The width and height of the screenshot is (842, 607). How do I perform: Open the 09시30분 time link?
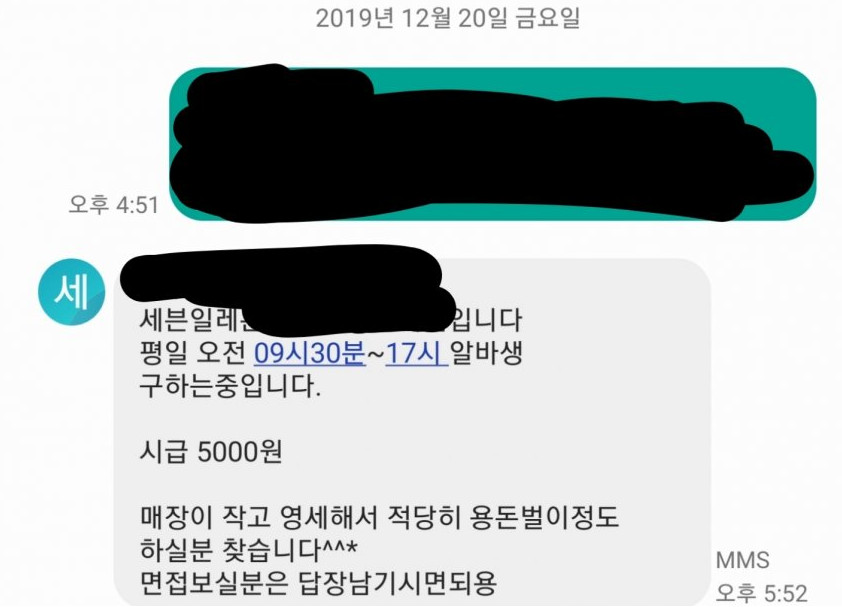pyautogui.click(x=309, y=353)
